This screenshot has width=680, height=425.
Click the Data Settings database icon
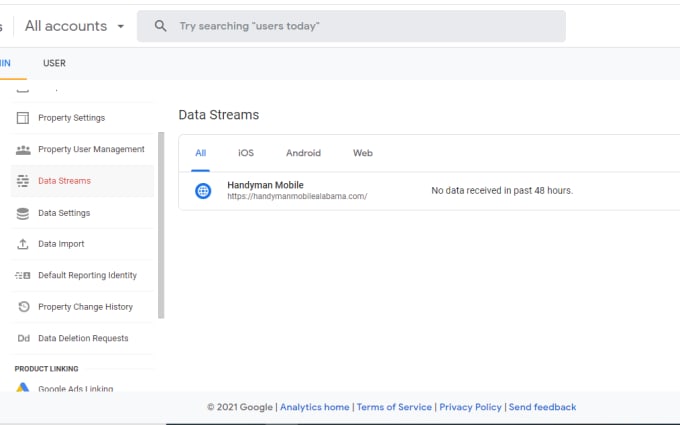pos(23,213)
